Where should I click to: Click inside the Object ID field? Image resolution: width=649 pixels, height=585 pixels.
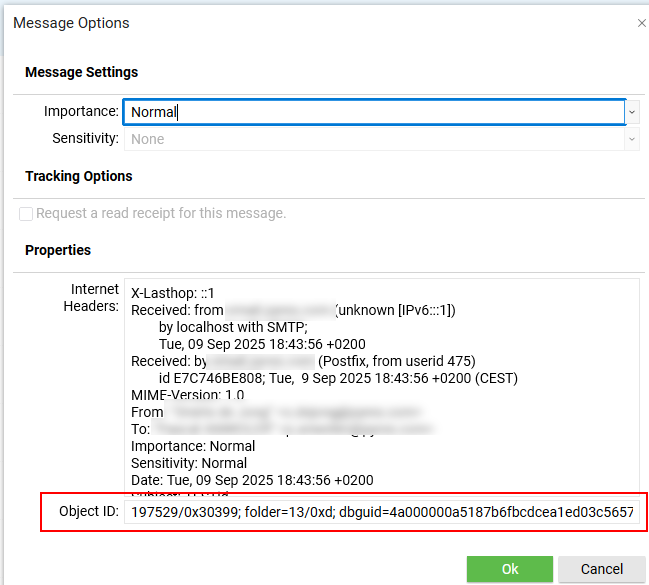381,512
